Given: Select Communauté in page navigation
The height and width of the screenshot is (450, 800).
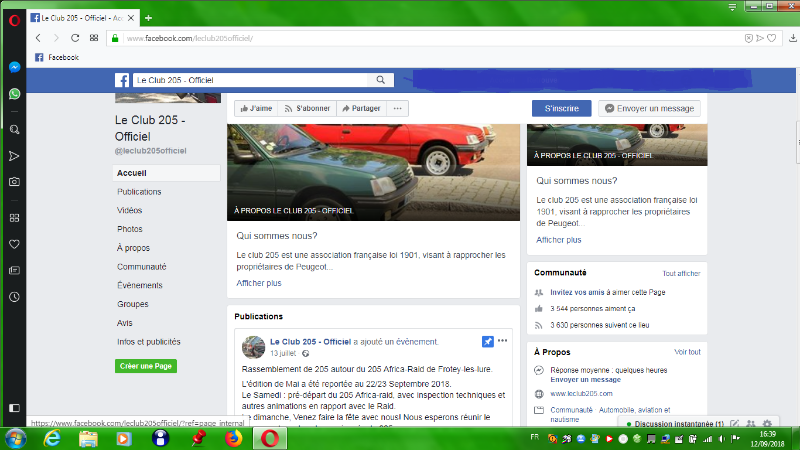Looking at the screenshot, I should tap(141, 267).
